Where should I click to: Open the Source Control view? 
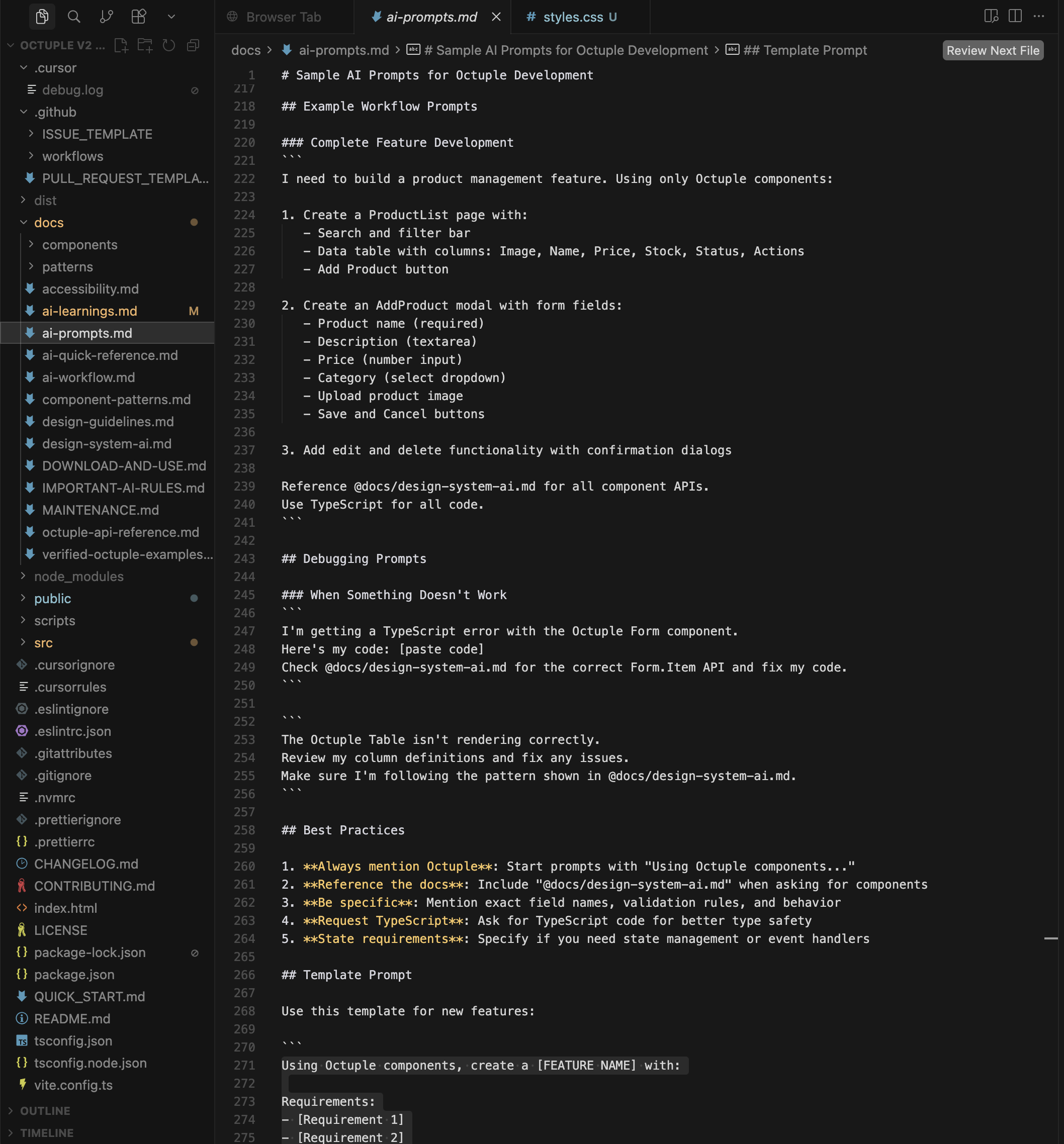pos(106,17)
